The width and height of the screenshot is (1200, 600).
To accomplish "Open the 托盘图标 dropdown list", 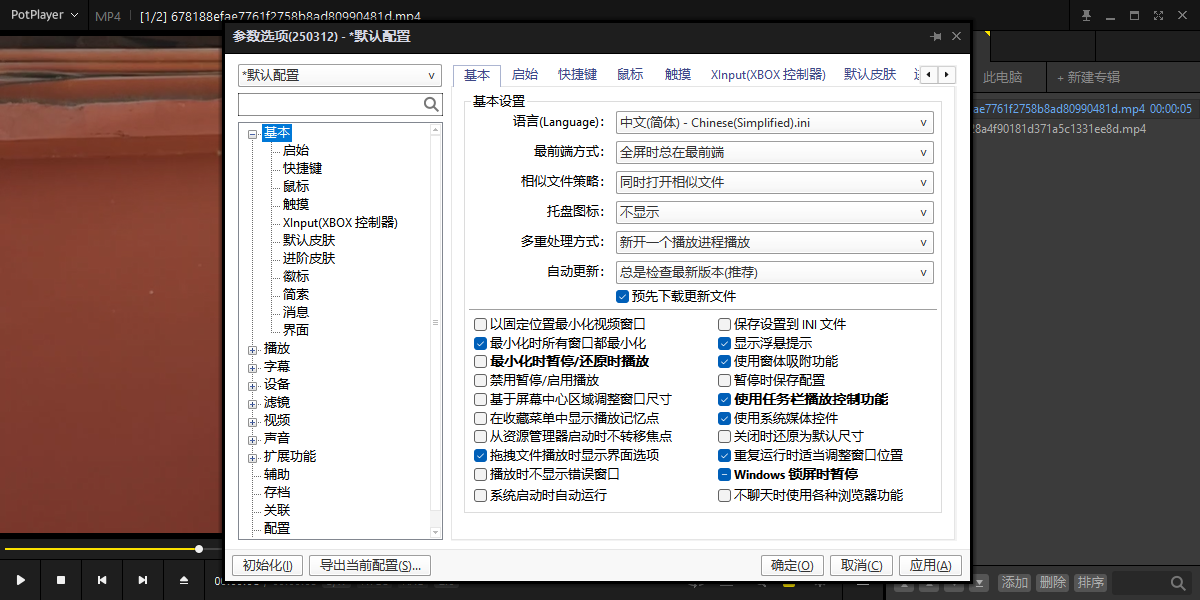I will pyautogui.click(x=774, y=212).
